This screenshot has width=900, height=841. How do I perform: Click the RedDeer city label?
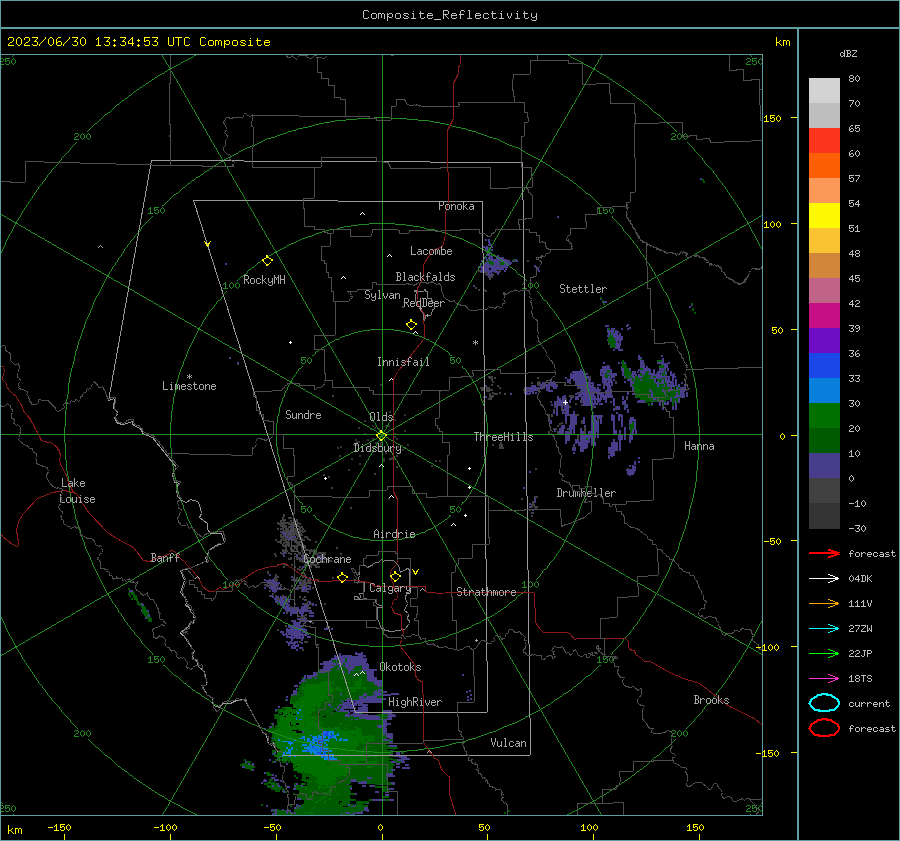coord(424,303)
